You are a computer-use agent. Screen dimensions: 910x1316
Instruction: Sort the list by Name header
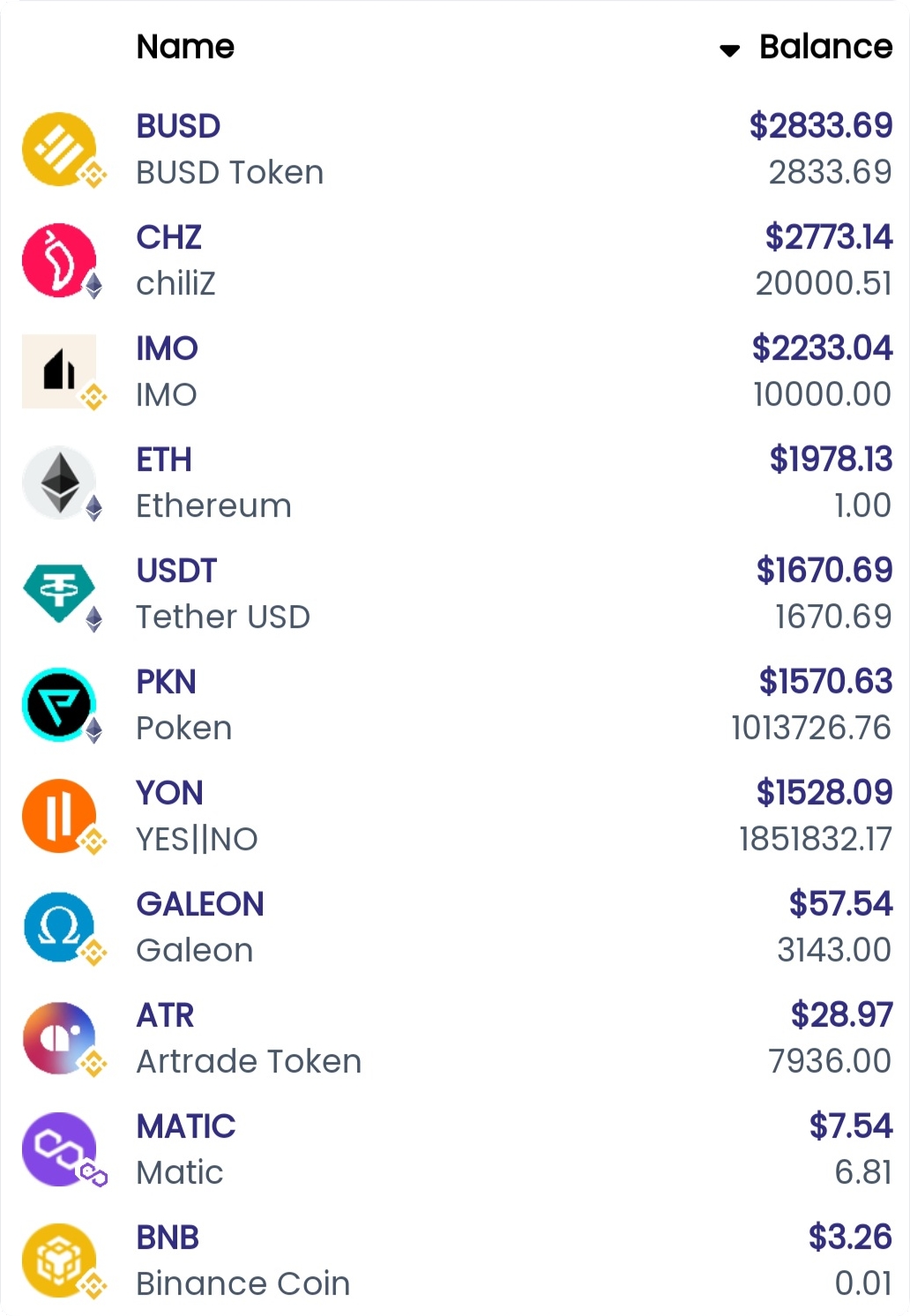tap(185, 47)
